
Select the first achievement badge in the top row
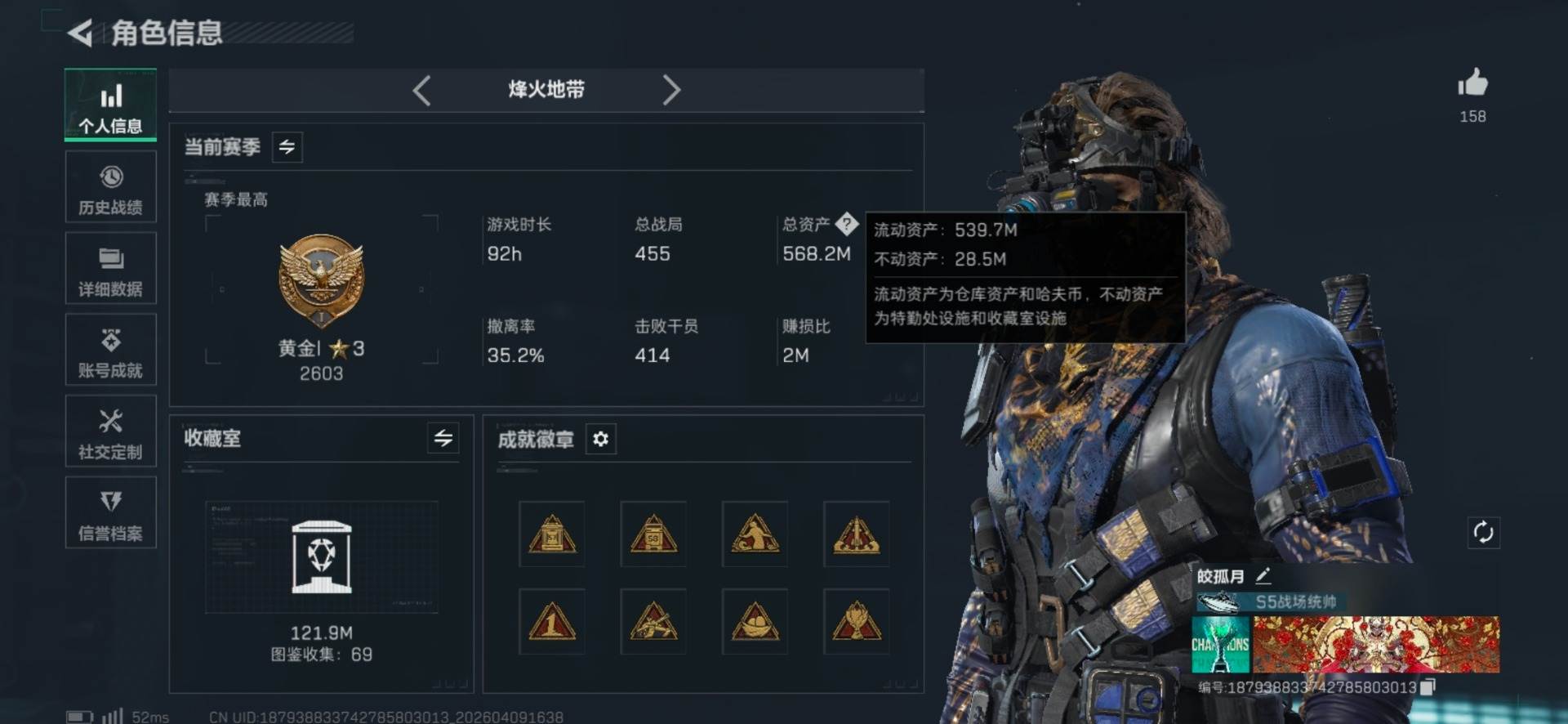551,534
